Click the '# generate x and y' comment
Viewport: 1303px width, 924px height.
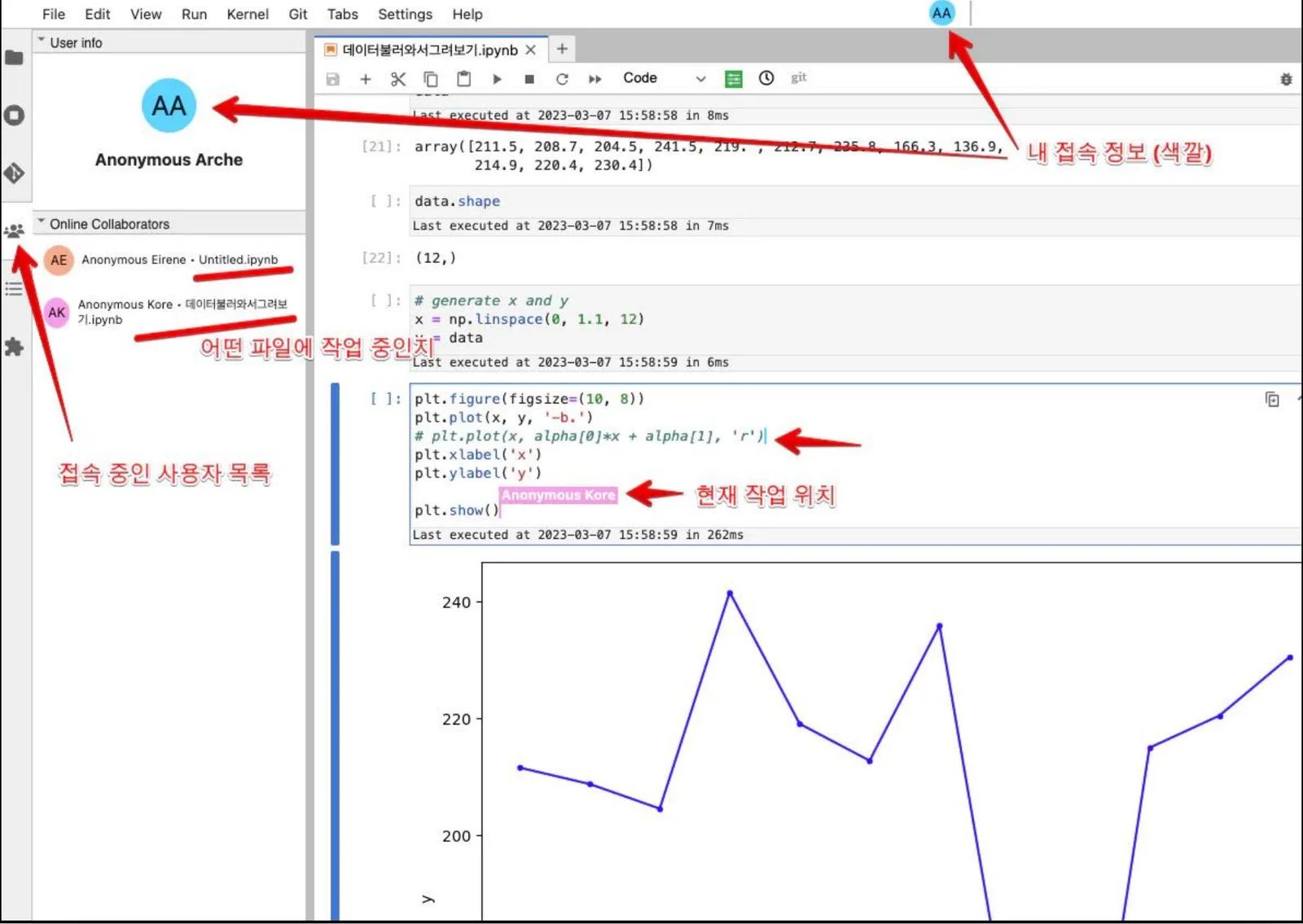[492, 300]
